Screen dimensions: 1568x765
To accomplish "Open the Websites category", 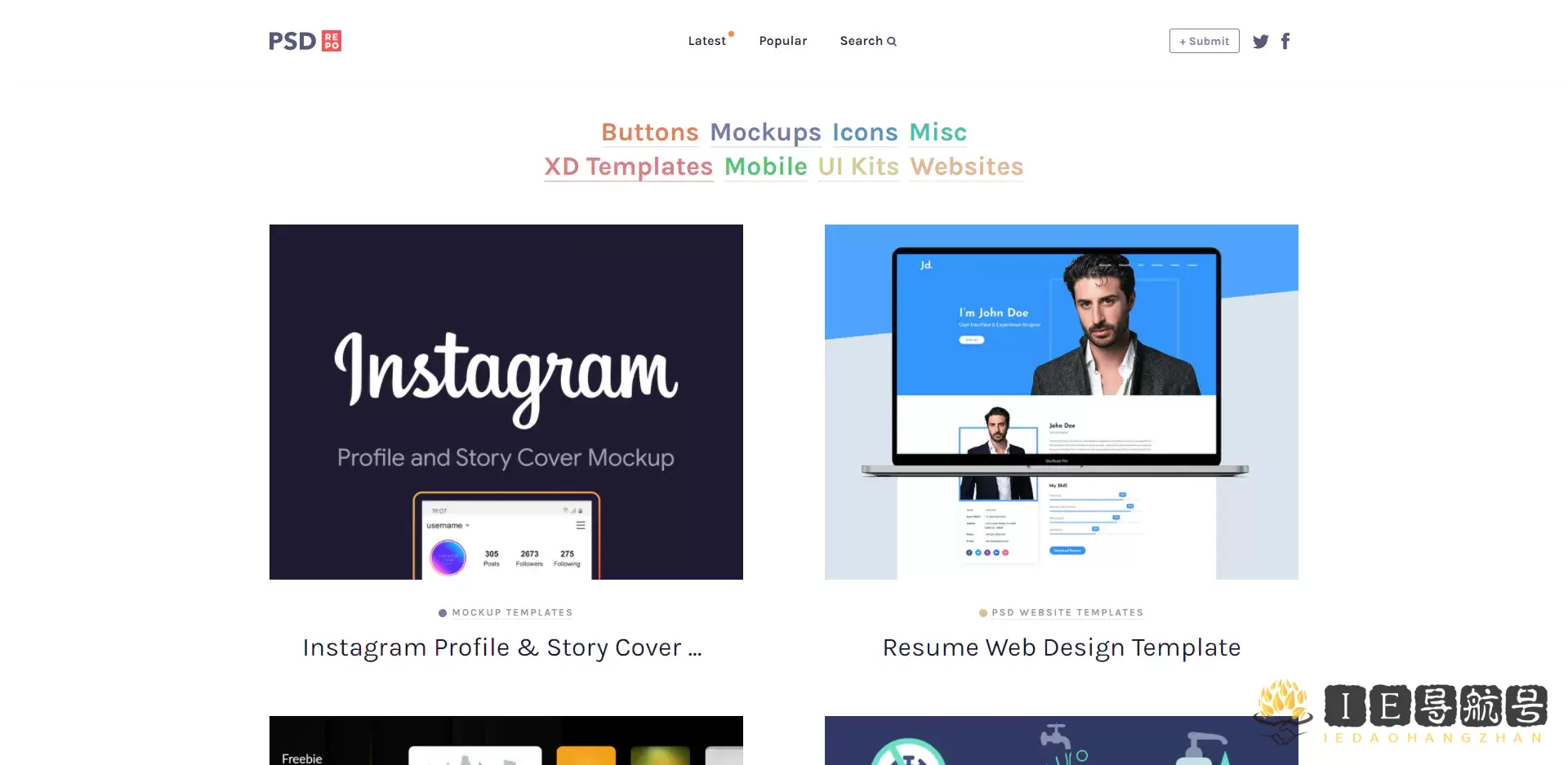I will coord(967,167).
